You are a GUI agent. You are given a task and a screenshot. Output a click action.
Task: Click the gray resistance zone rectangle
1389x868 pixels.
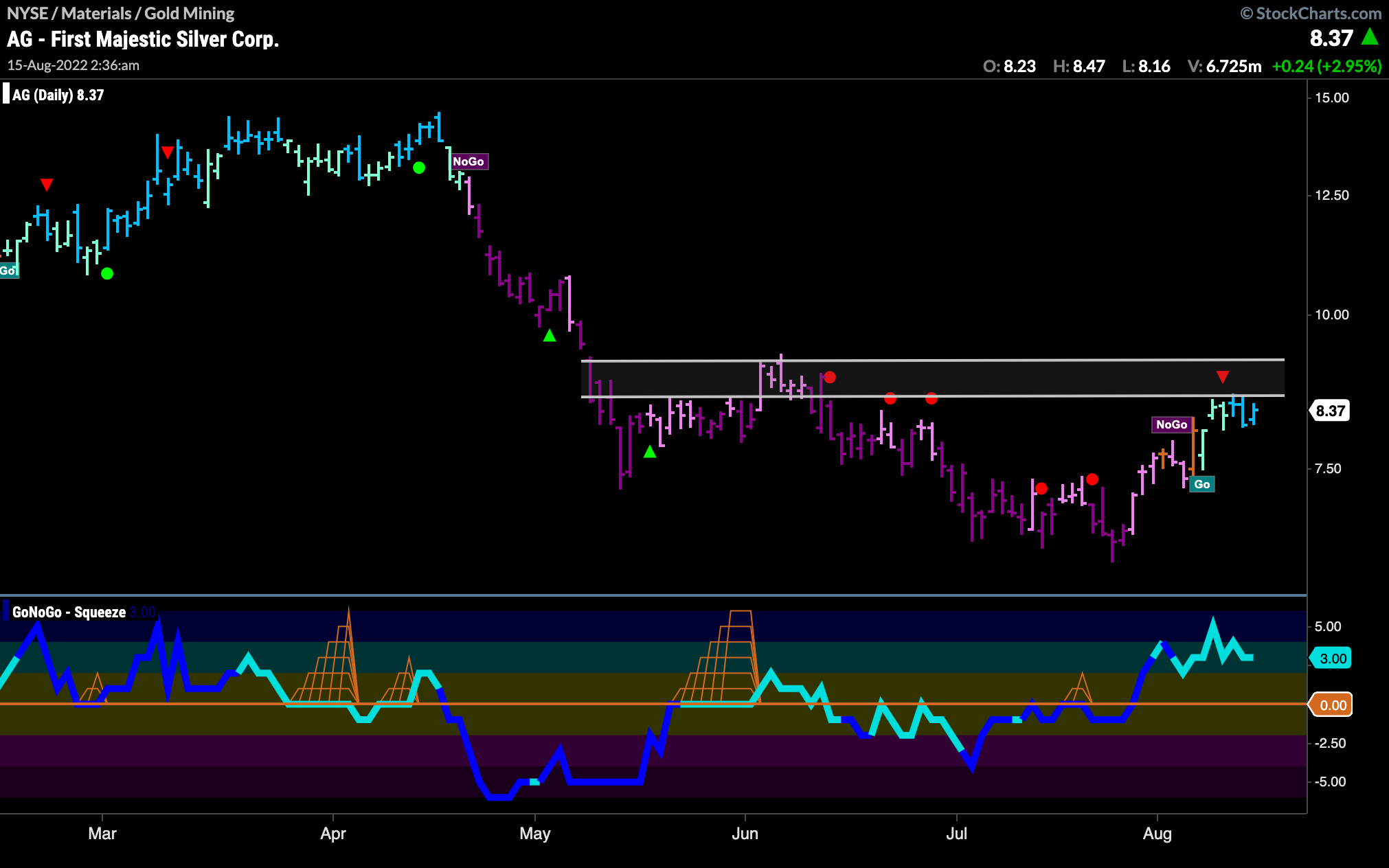(933, 378)
